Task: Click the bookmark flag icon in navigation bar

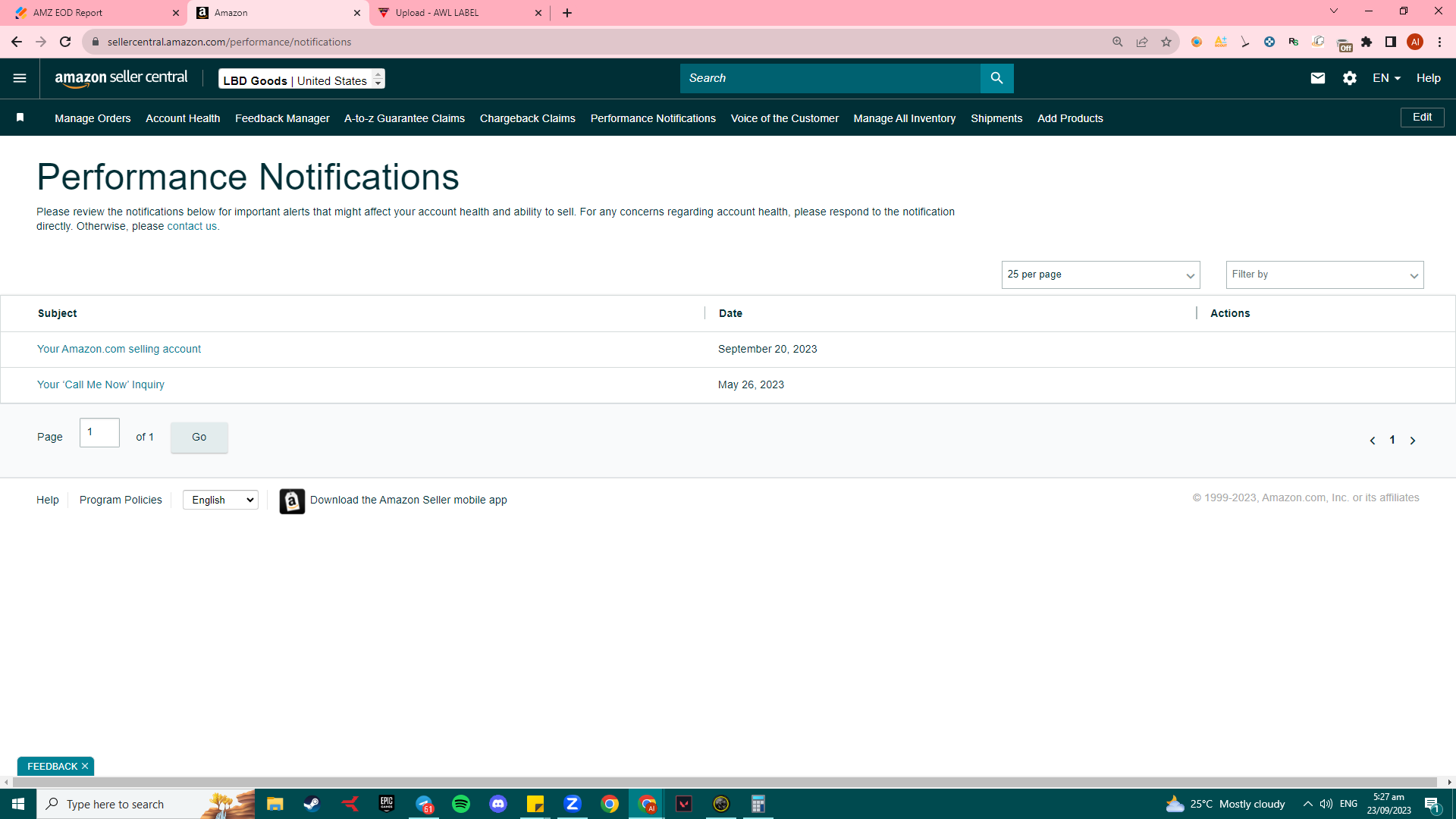Action: pyautogui.click(x=20, y=118)
